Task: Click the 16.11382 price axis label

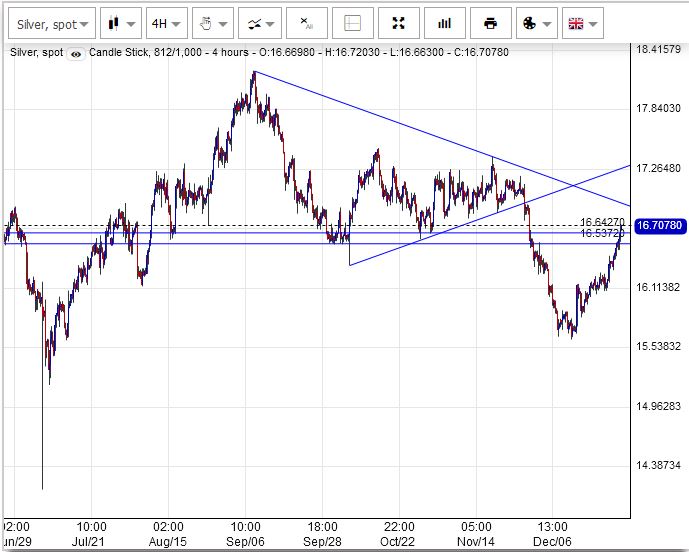Action: coord(658,287)
